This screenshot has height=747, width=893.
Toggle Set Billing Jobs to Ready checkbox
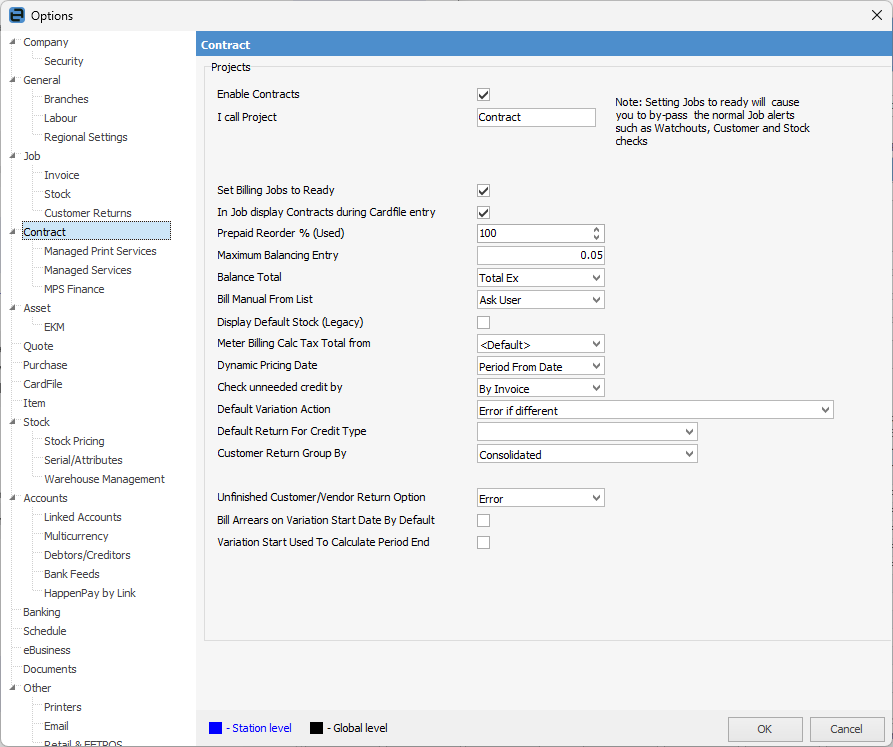tap(484, 191)
